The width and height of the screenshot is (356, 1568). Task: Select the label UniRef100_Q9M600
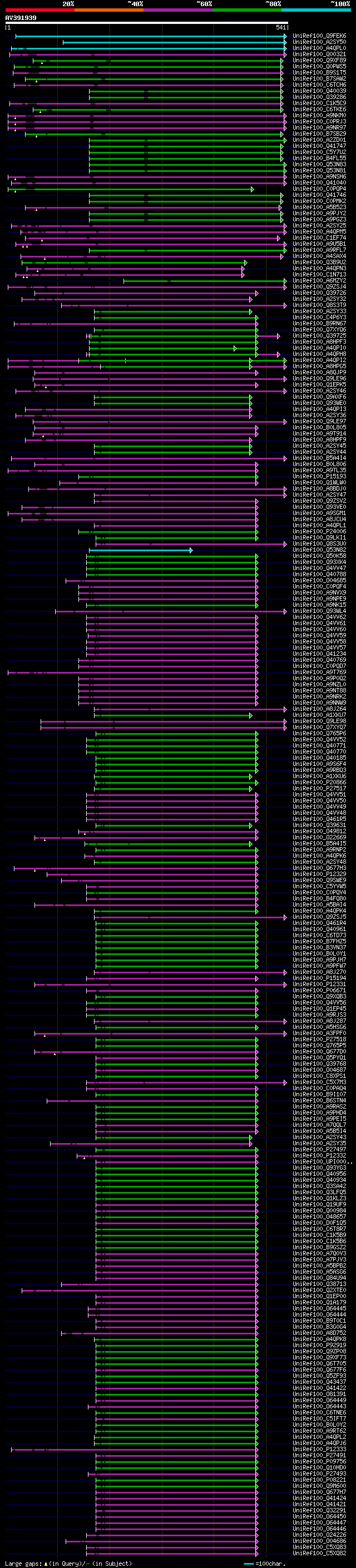(319, 1486)
